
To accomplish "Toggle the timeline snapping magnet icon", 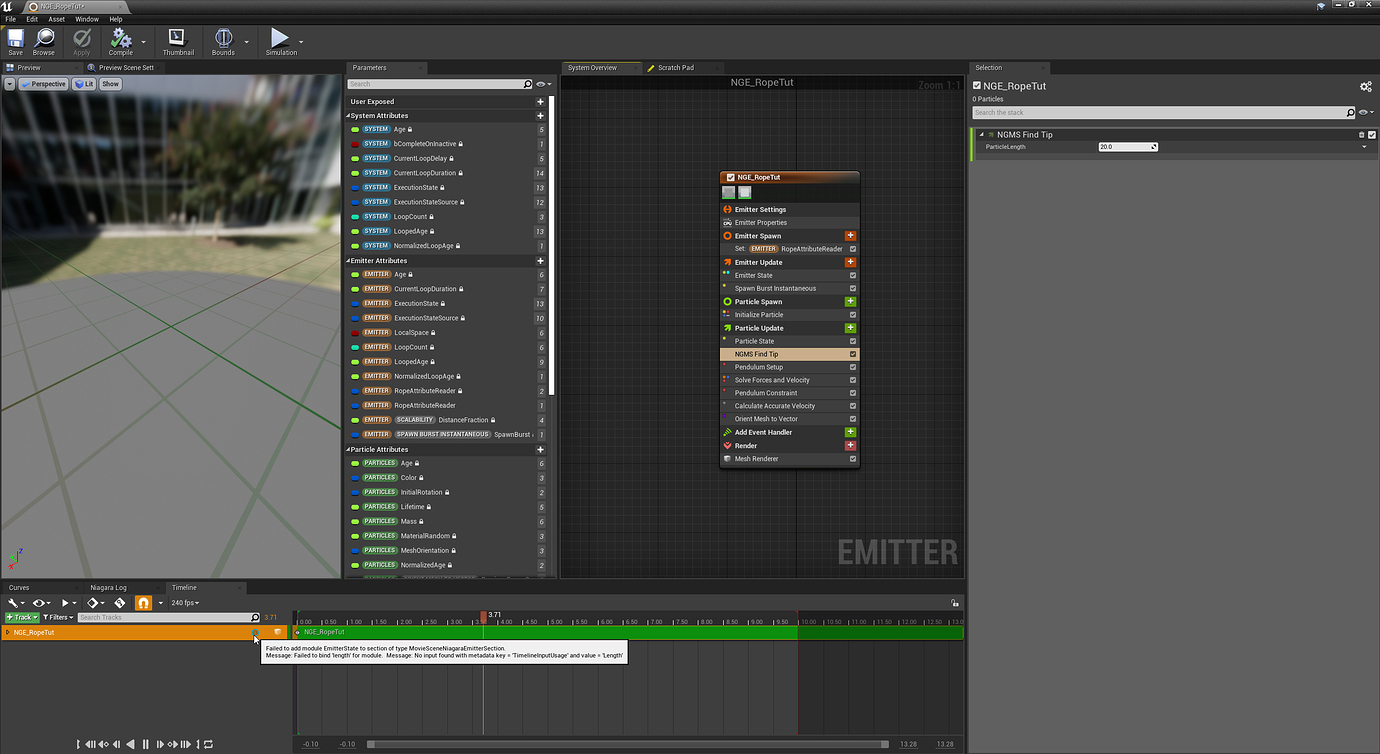I will point(143,603).
